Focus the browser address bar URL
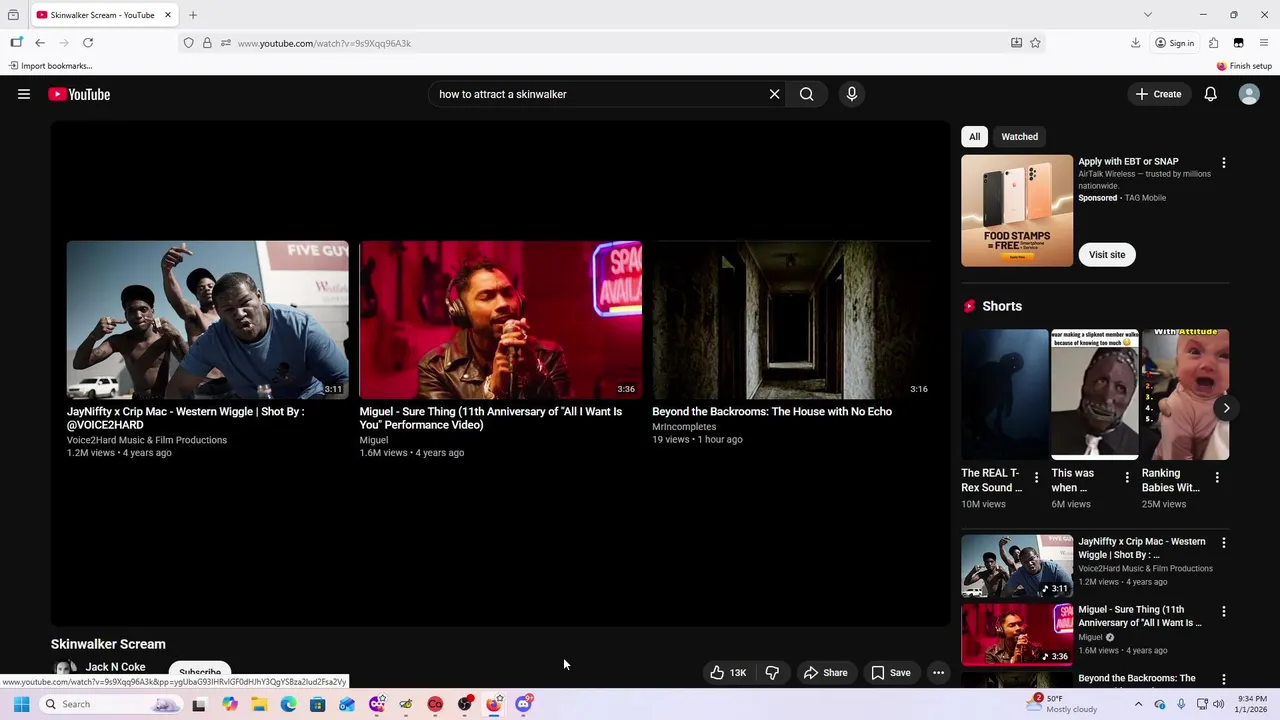 [620, 43]
